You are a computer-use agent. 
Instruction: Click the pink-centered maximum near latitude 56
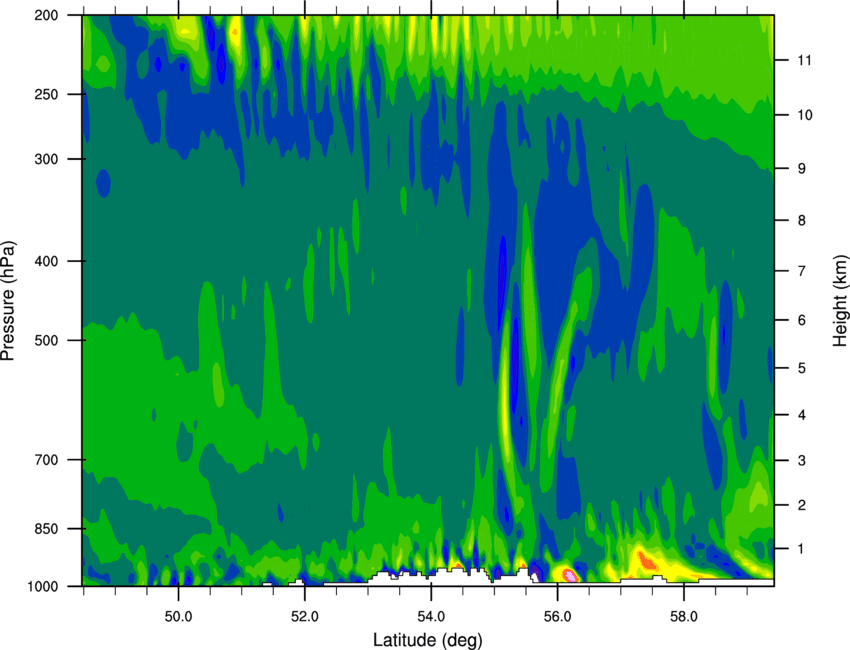tap(569, 575)
